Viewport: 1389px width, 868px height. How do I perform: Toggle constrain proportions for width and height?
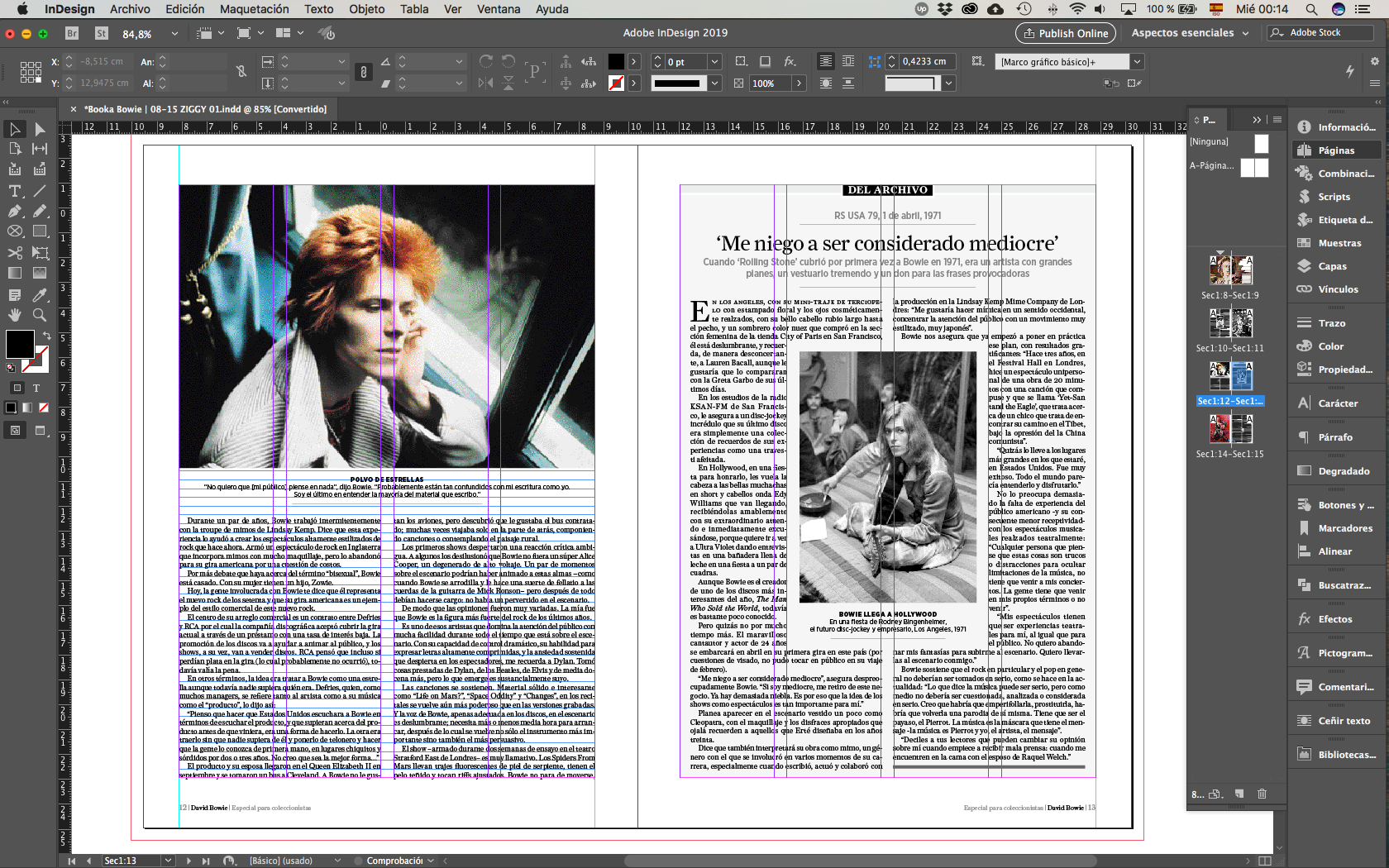(x=241, y=72)
